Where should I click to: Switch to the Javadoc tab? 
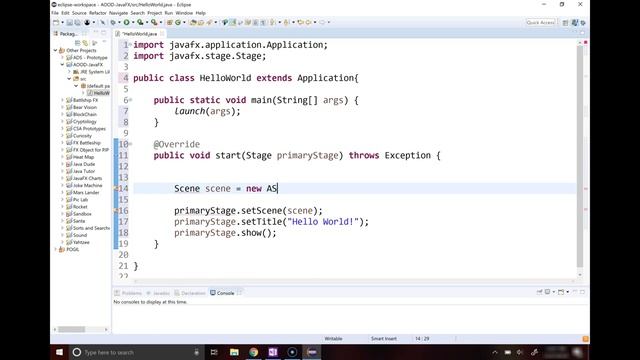[x=158, y=293]
